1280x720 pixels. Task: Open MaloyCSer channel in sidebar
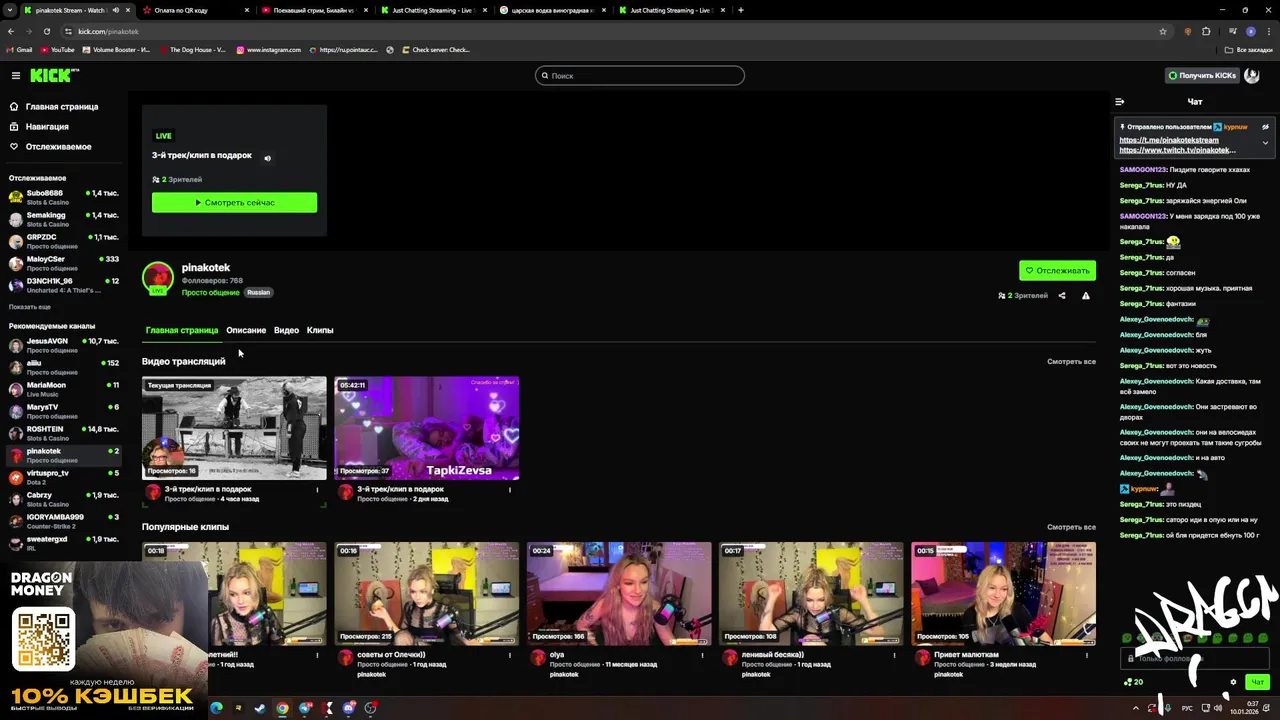tap(64, 263)
